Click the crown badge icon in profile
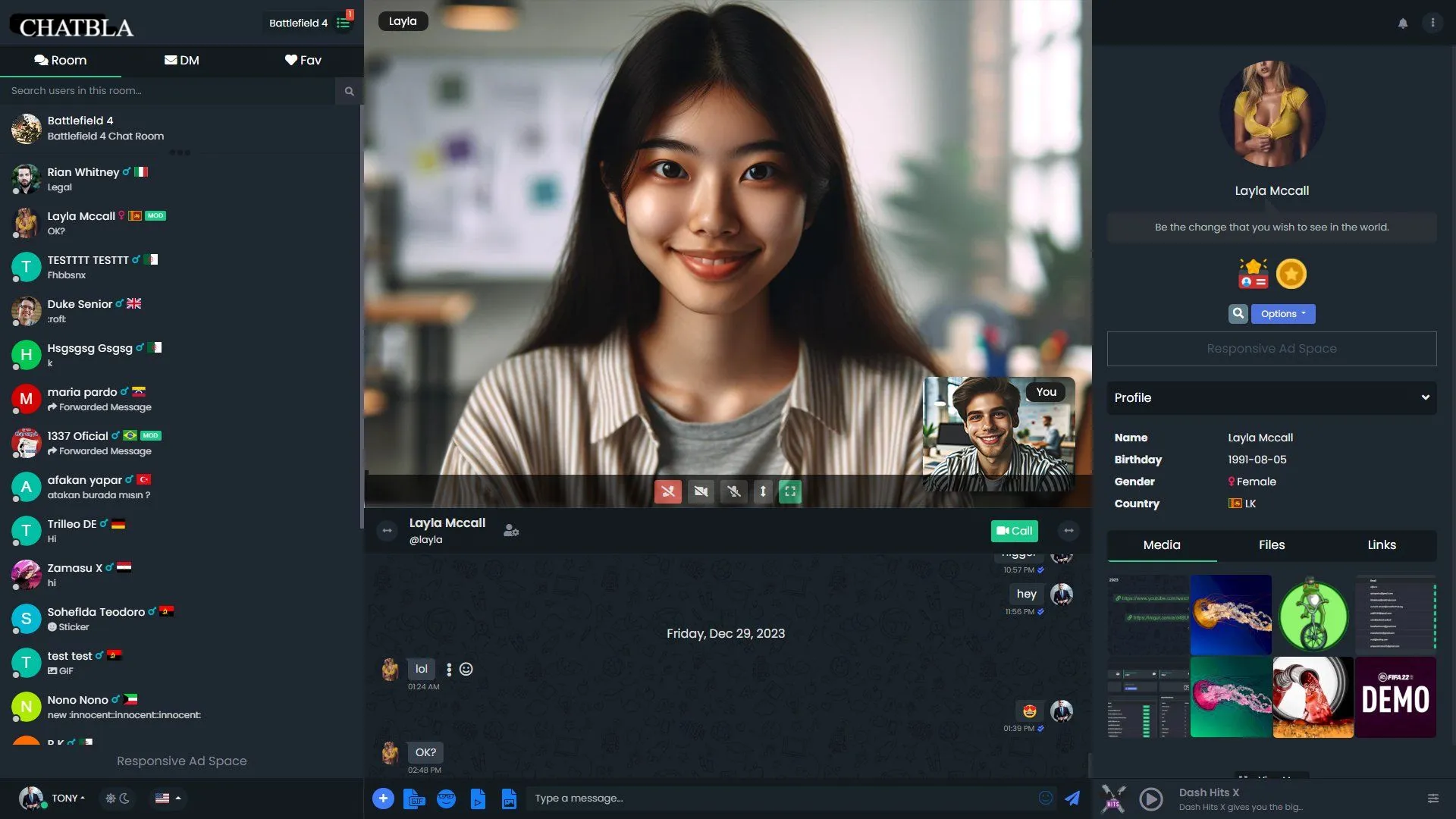1456x819 pixels. (x=1253, y=274)
